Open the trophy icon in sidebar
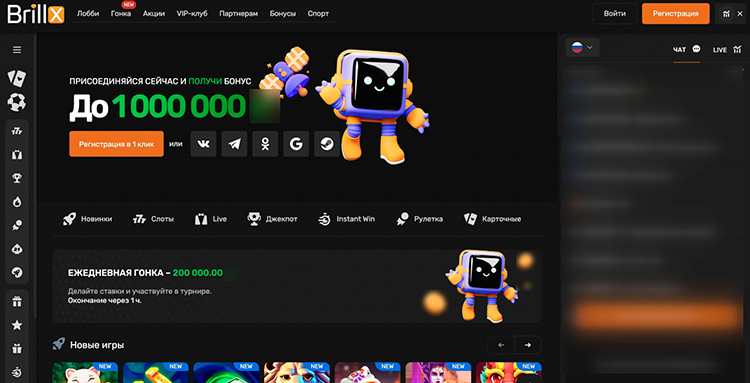750x383 pixels. point(17,178)
